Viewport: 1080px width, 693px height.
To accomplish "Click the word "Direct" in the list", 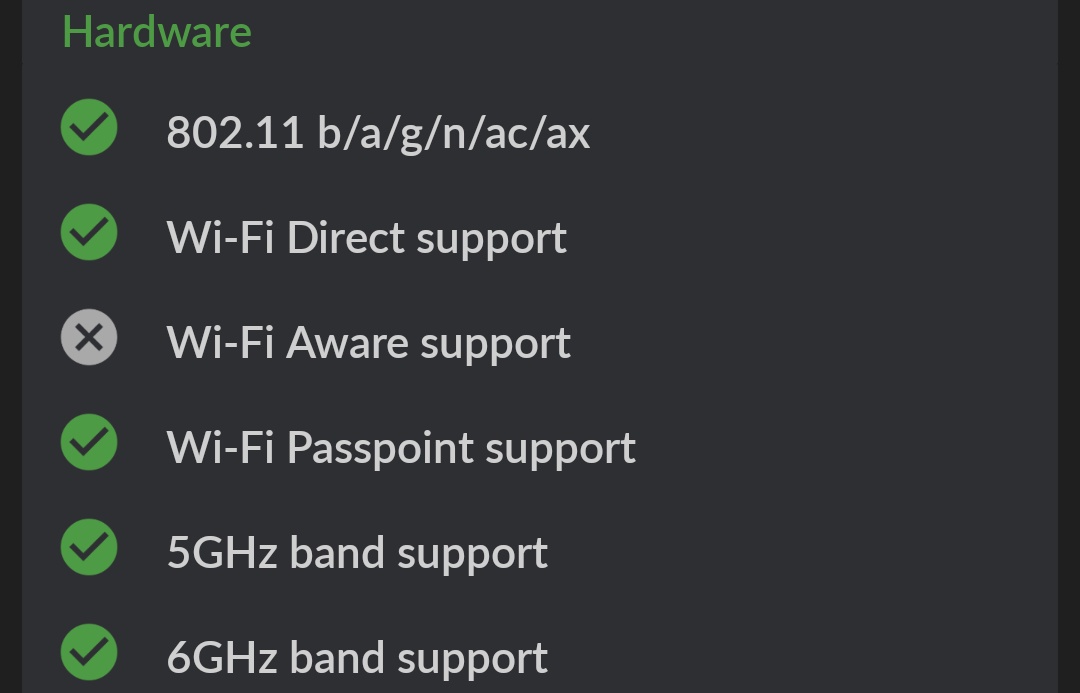I will pyautogui.click(x=345, y=238).
